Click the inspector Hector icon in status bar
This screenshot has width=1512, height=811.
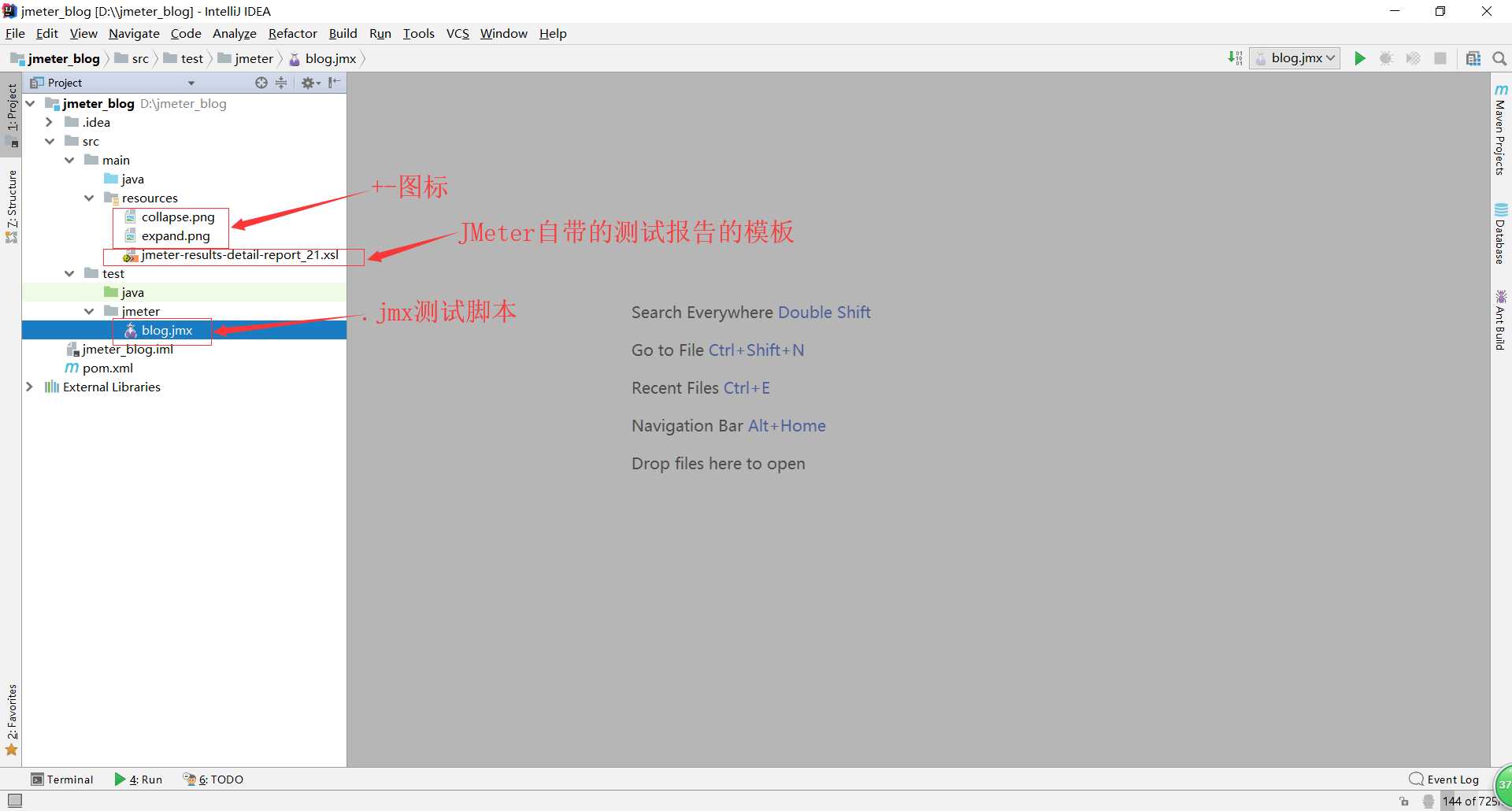pyautogui.click(x=1429, y=802)
